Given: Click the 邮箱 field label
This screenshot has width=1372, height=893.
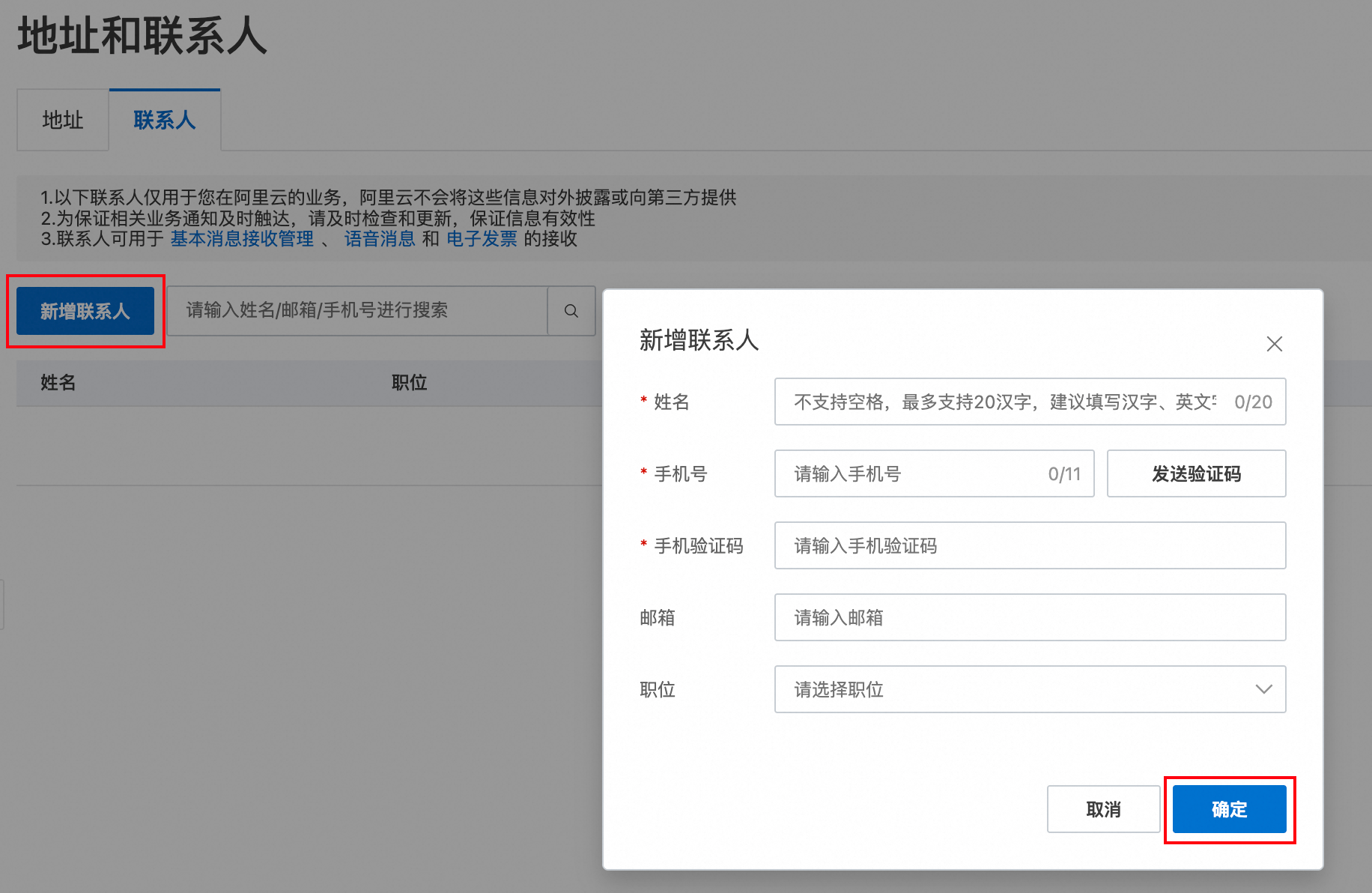Looking at the screenshot, I should [x=658, y=618].
